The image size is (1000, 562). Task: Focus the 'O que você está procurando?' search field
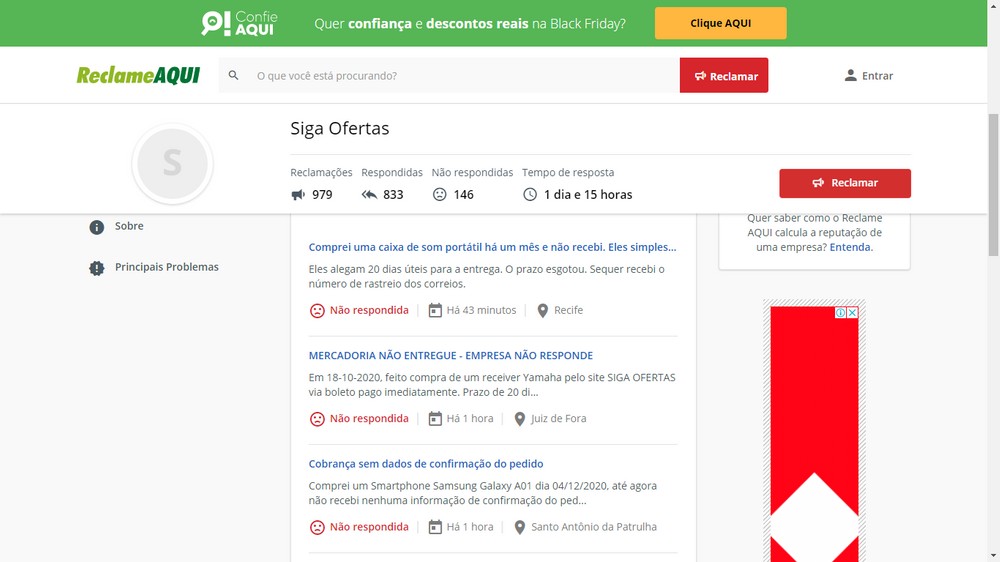[449, 75]
